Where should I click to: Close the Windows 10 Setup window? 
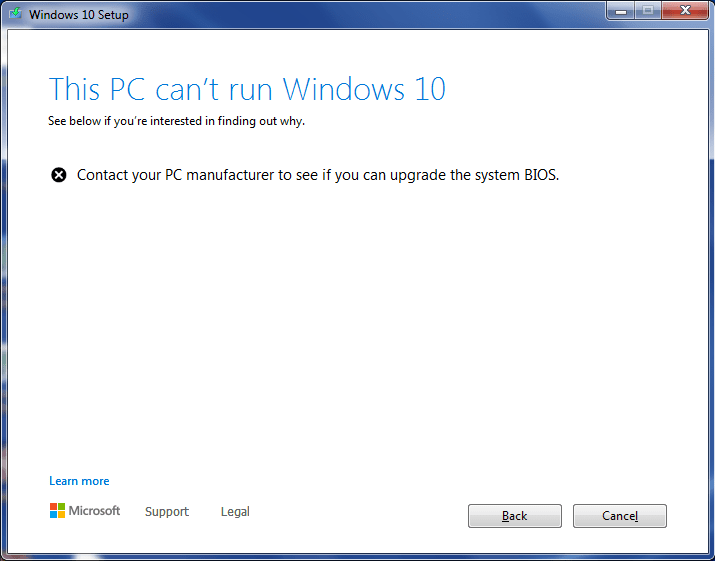(685, 11)
